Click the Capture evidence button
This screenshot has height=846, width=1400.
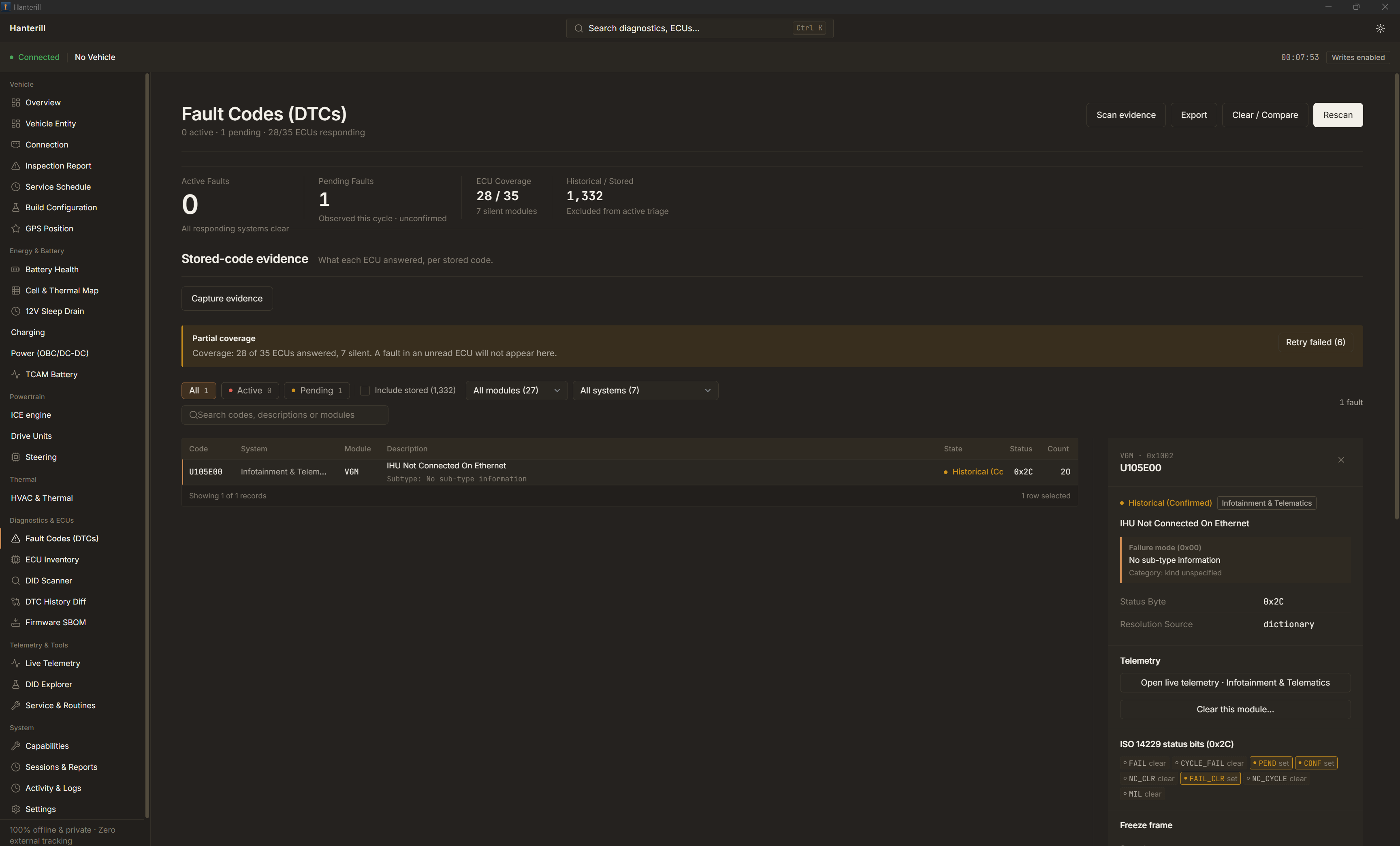tap(227, 298)
